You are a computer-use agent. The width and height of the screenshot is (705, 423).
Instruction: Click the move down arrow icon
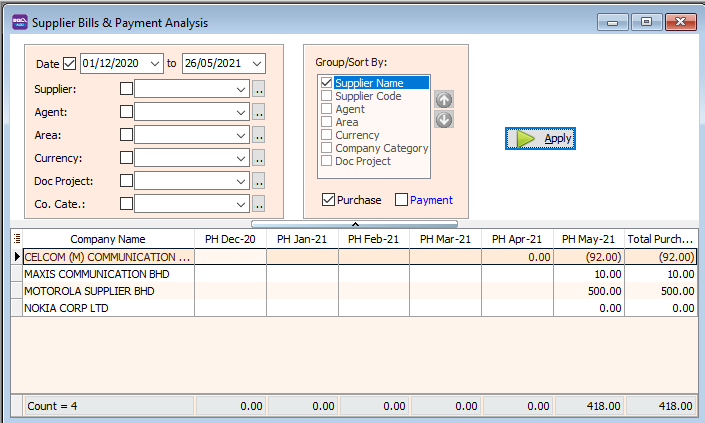[x=444, y=120]
